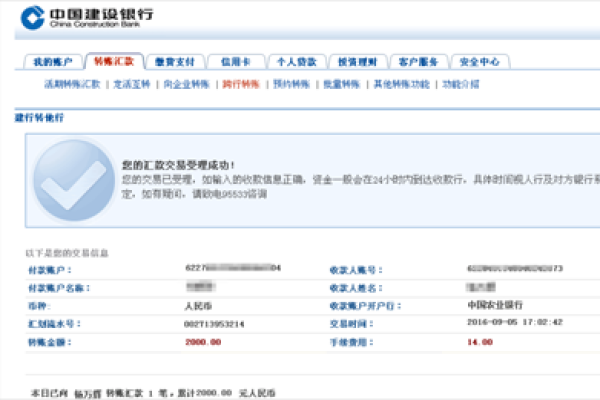Click the 建行转他行 section heading
This screenshot has width=600, height=400.
(39, 118)
